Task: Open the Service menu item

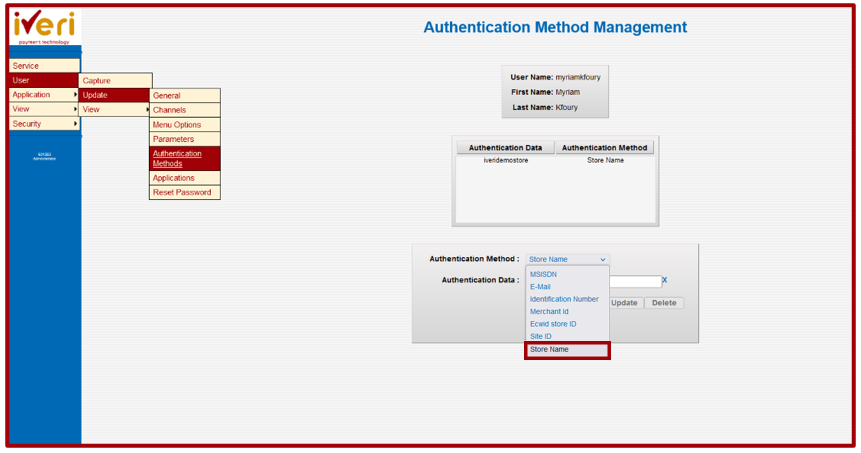Action: (26, 66)
